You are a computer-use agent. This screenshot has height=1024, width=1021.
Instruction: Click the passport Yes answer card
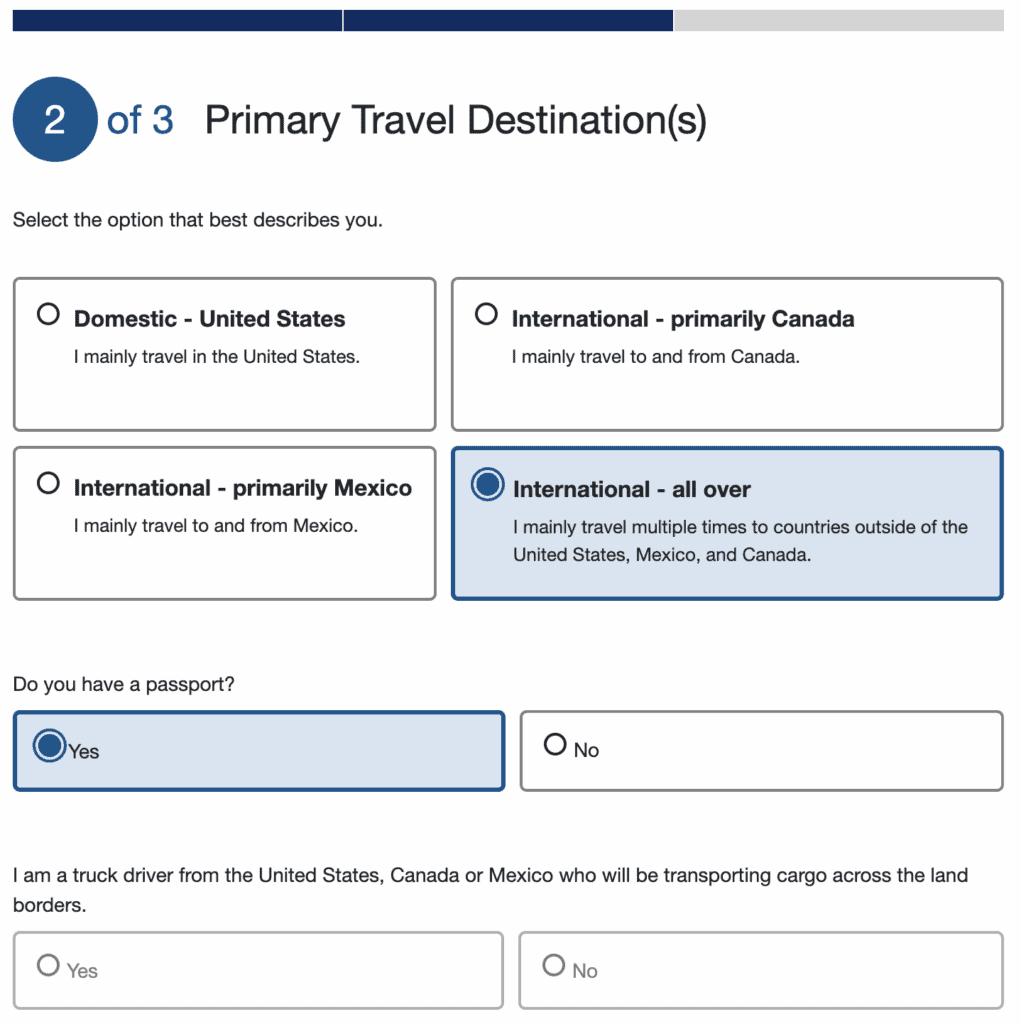(258, 750)
